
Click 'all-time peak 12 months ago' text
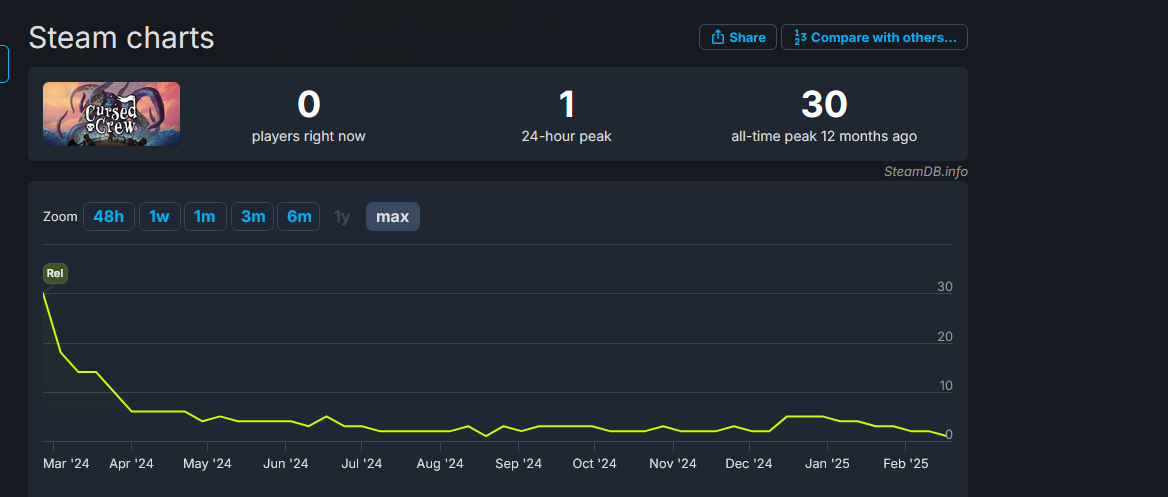824,136
